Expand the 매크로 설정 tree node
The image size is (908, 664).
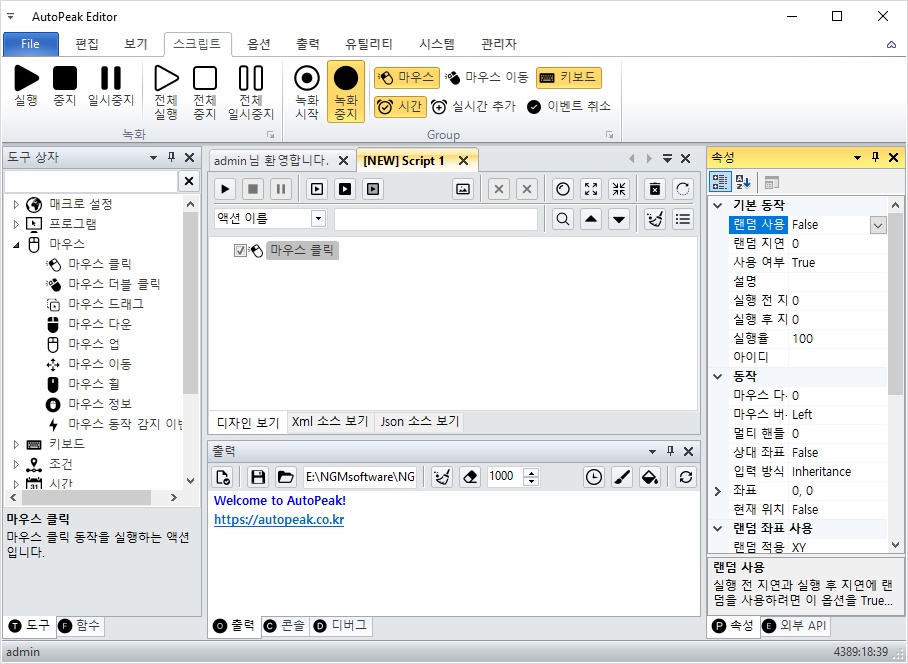(x=16, y=204)
